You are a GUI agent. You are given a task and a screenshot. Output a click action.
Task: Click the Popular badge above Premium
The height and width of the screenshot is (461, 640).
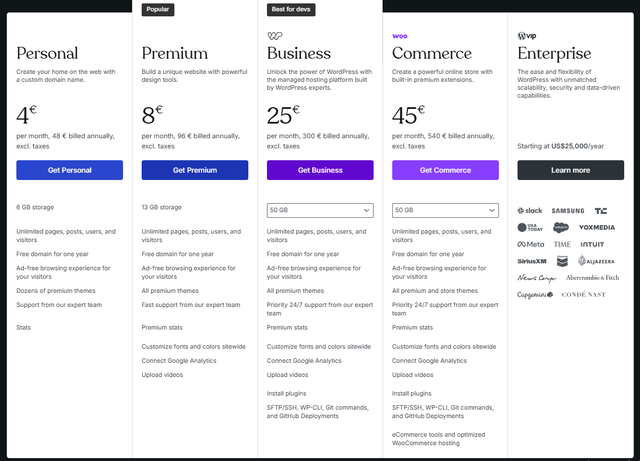coord(158,9)
